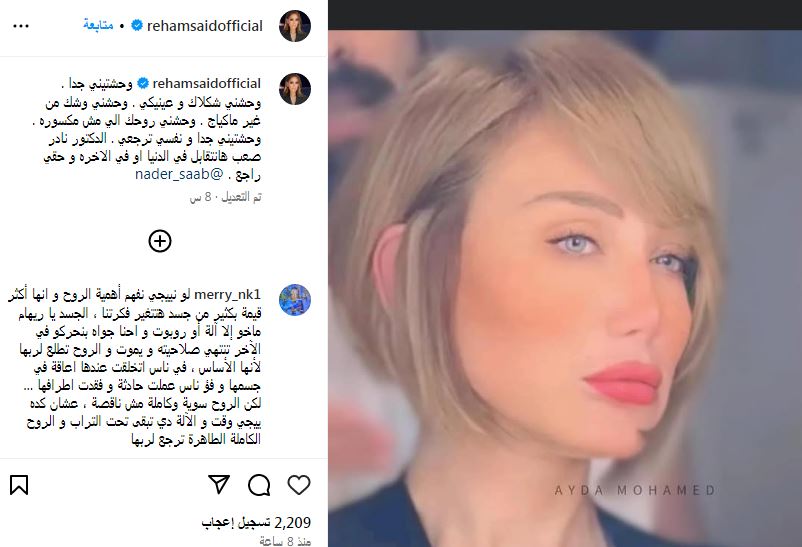Click the verified badge beside the header username

point(137,25)
